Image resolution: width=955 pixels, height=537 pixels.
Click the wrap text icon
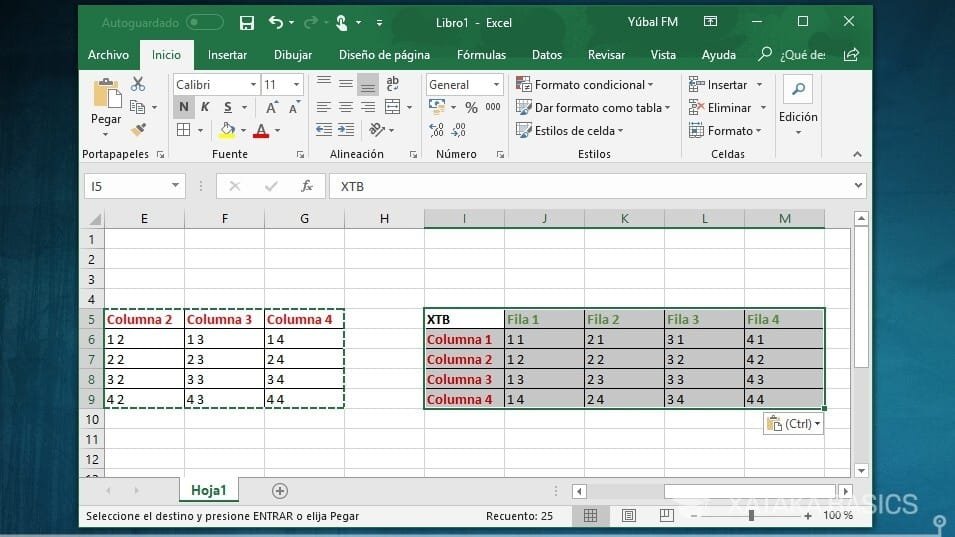click(x=393, y=84)
